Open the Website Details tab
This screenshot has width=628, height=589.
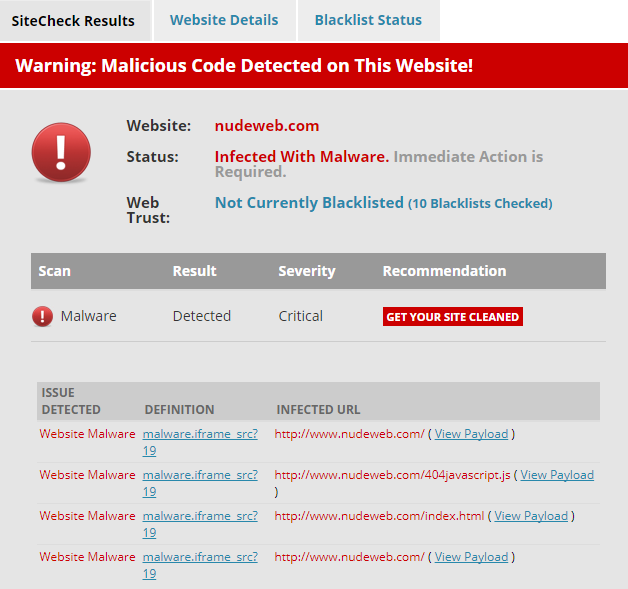tap(224, 21)
